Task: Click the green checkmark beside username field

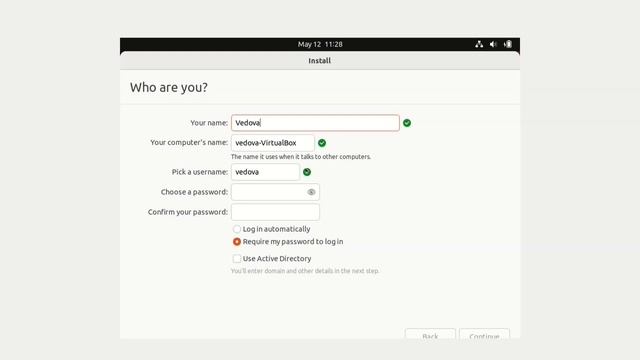Action: [307, 172]
